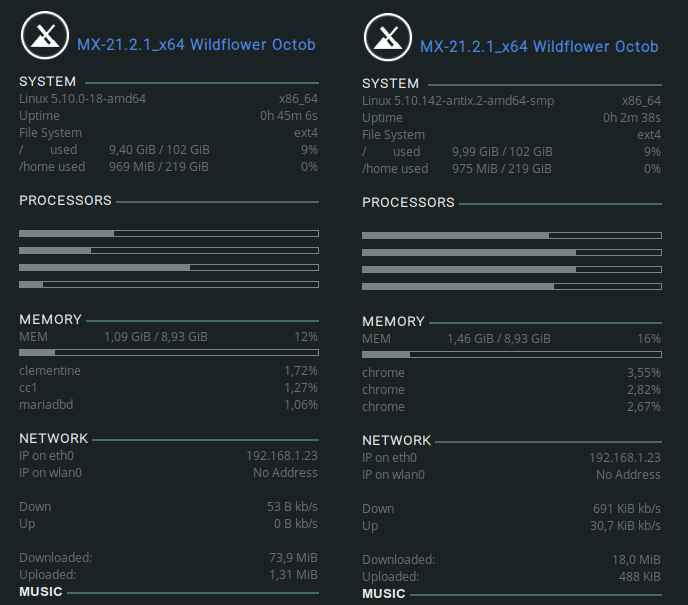Click root usage 9,99 GiB / 102 GiB
688x605 pixels.
pos(502,152)
